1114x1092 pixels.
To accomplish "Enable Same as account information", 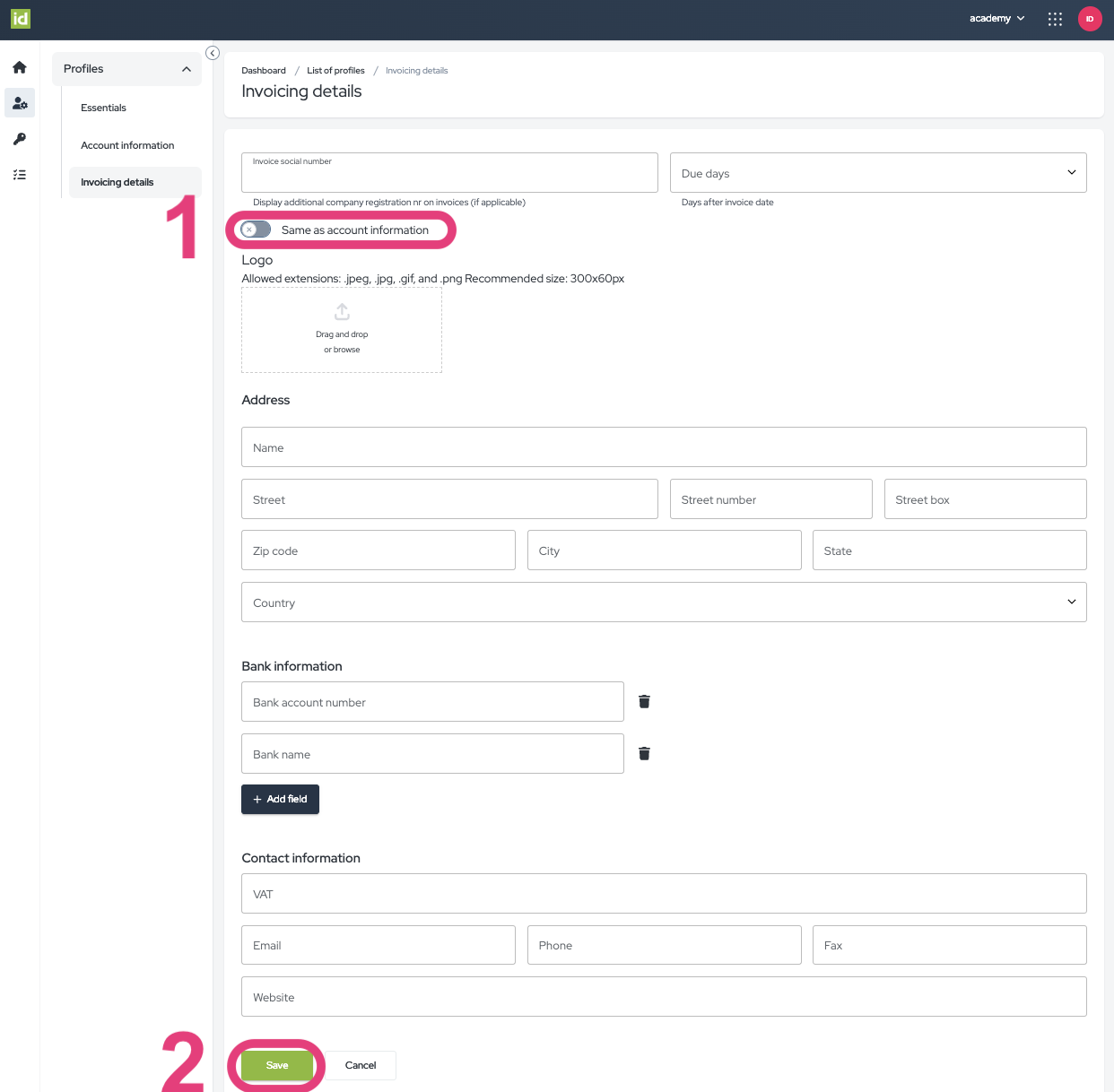I will 255,230.
